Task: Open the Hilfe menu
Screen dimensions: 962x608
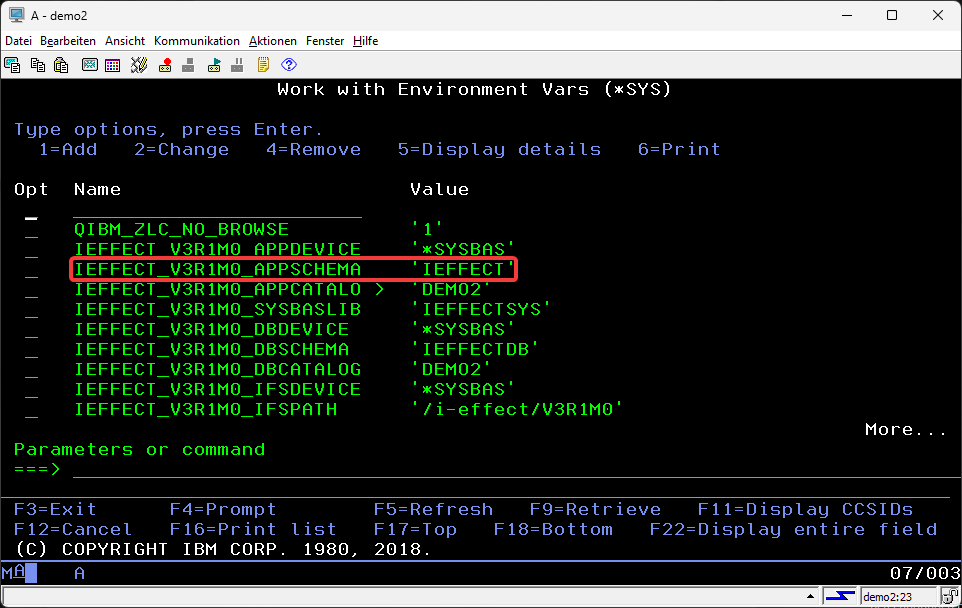Action: (x=365, y=41)
